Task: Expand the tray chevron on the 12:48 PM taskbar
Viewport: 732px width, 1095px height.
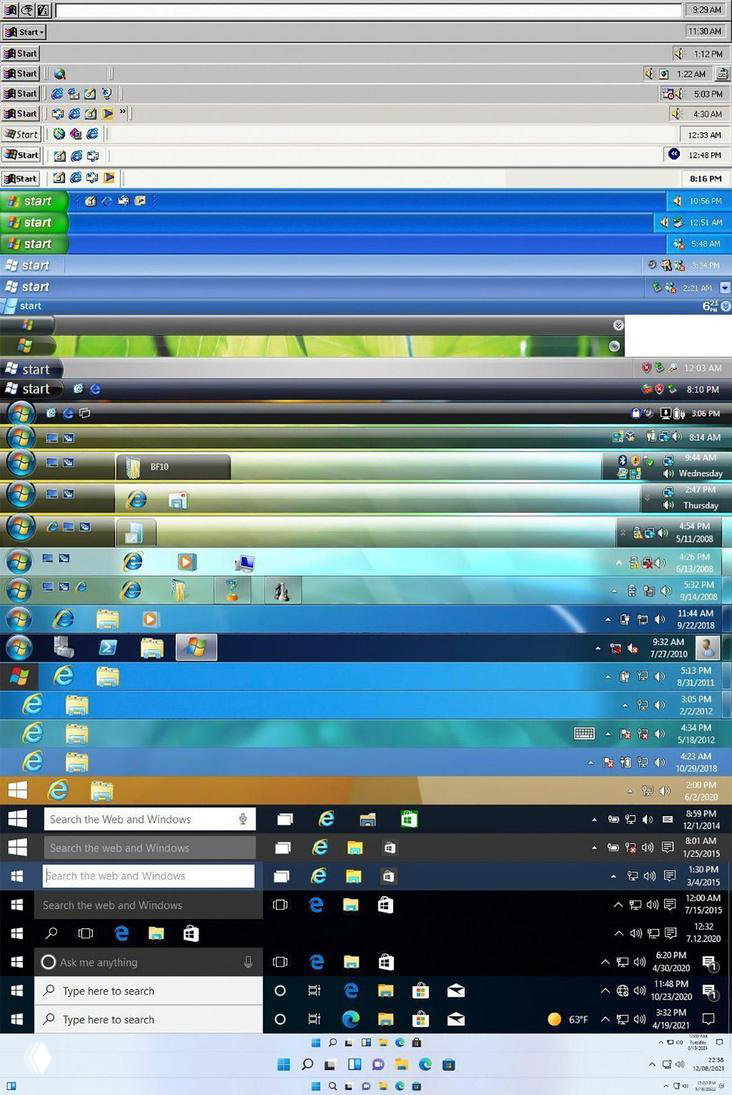Action: click(673, 154)
